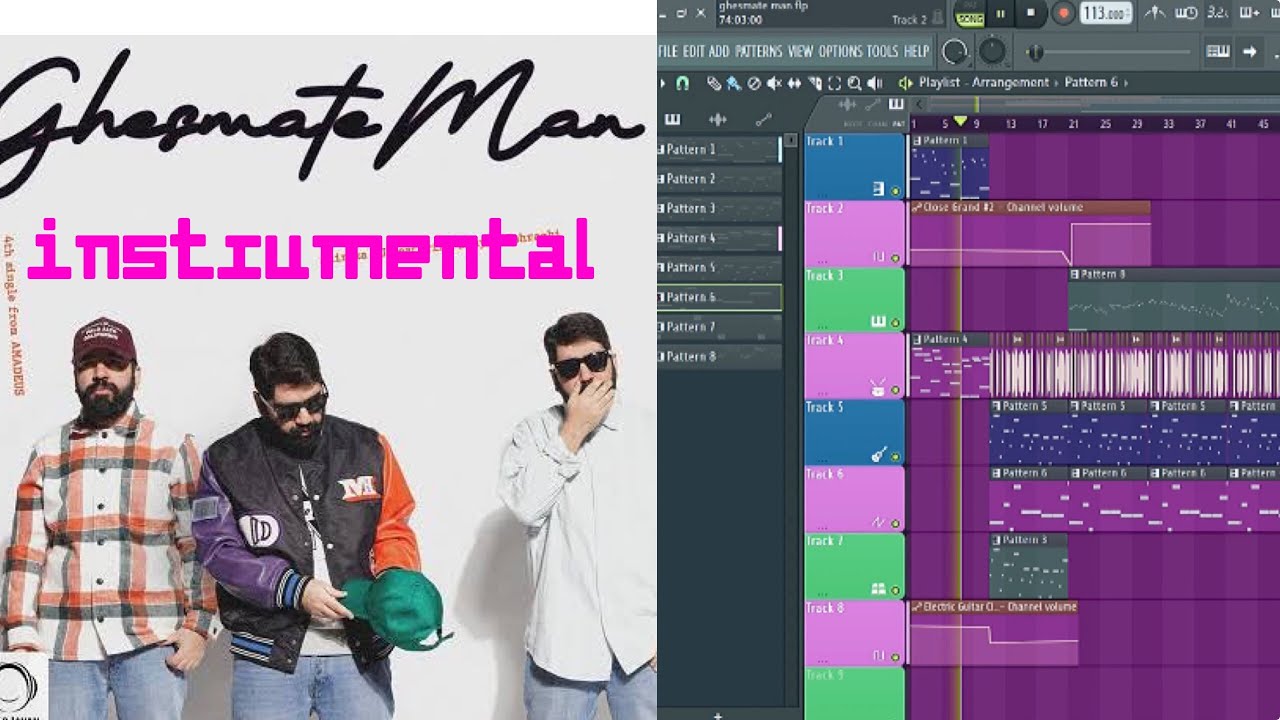
Task: Select Pattern 2 in the picker
Action: pyautogui.click(x=719, y=179)
